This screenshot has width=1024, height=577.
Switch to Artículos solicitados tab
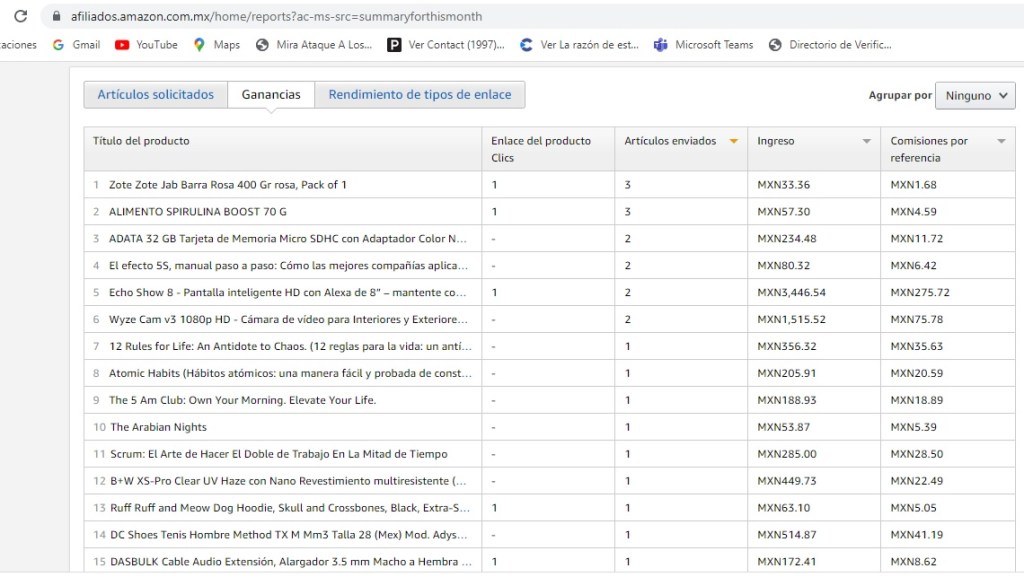[x=155, y=95]
